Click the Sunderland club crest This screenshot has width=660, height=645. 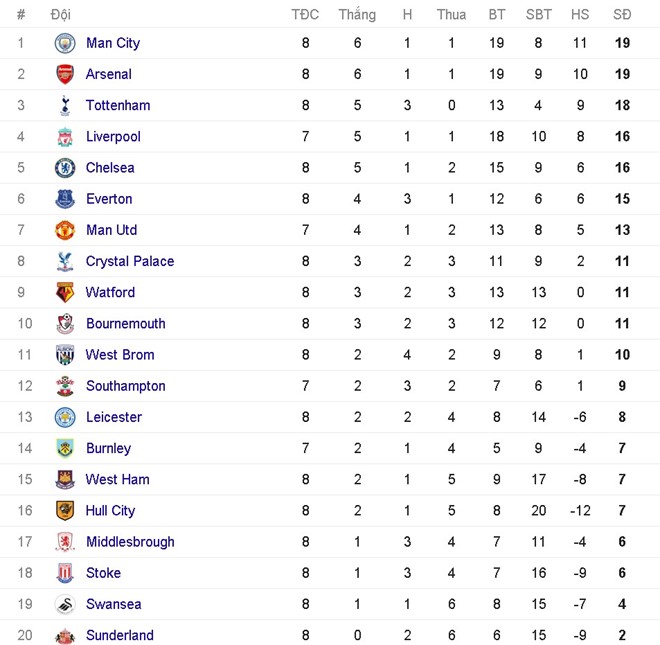tap(65, 635)
